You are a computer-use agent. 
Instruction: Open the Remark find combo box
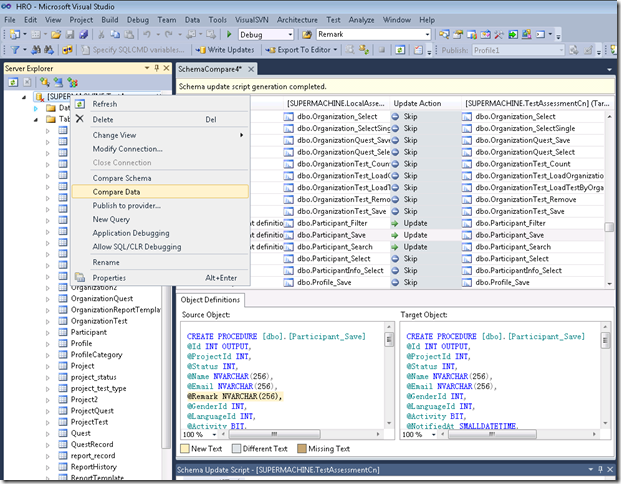click(373, 34)
